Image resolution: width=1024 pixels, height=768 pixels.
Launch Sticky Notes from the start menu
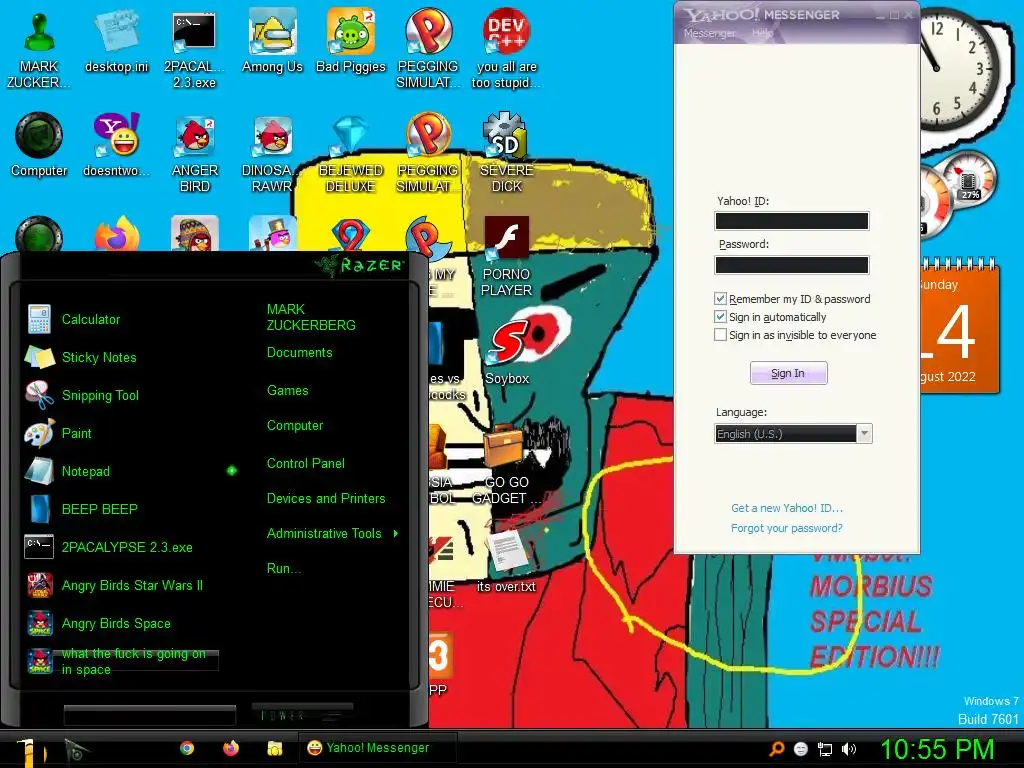coord(99,357)
